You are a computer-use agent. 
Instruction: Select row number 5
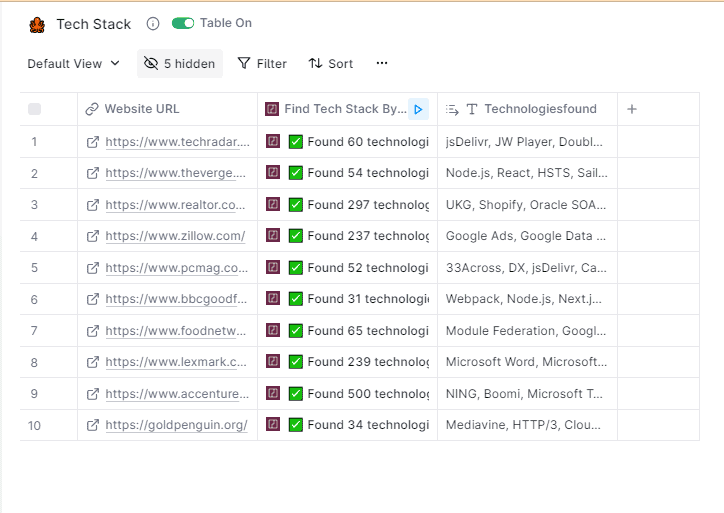click(x=34, y=268)
